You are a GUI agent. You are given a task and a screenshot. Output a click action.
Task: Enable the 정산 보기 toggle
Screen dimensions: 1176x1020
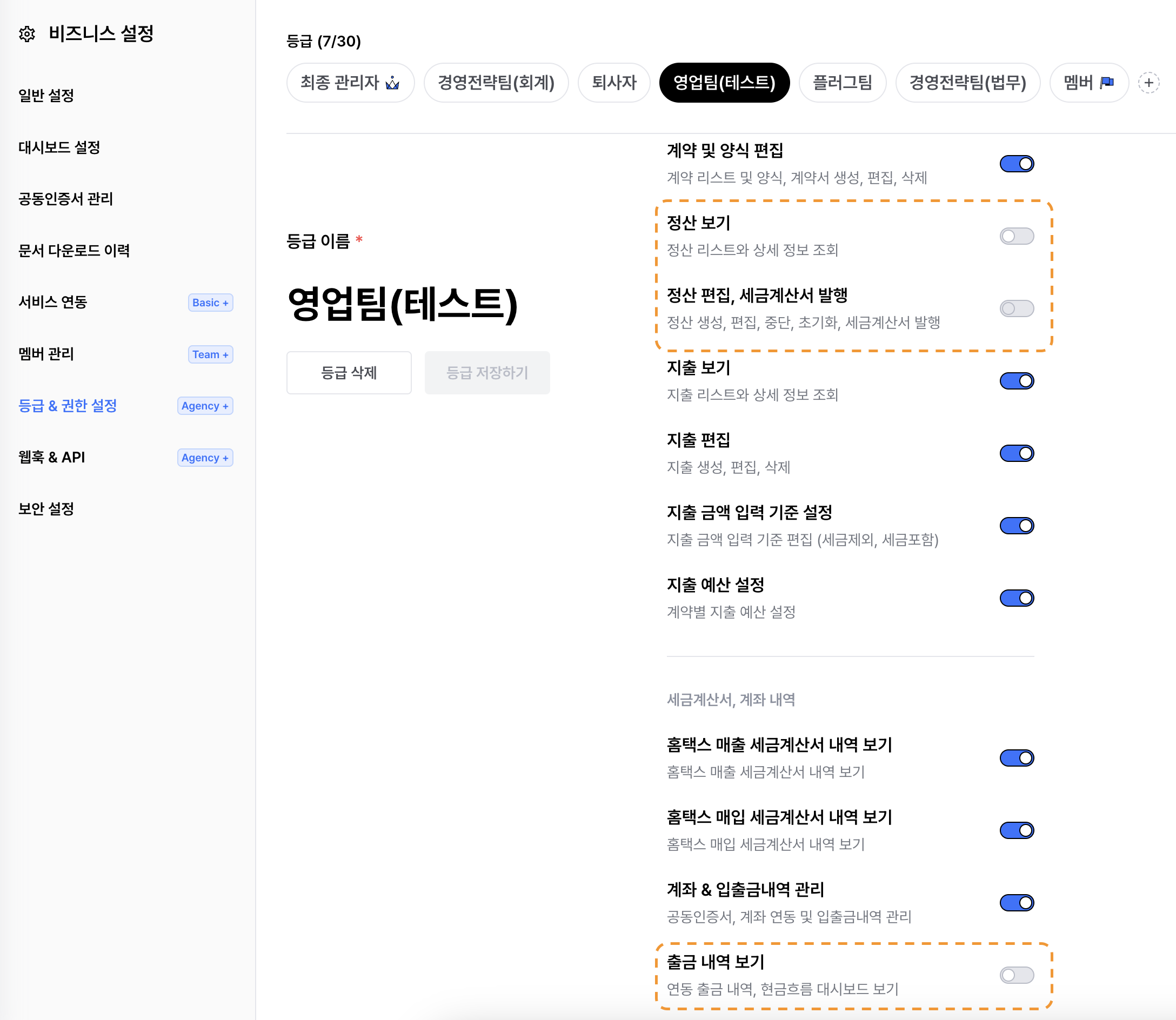(1016, 236)
